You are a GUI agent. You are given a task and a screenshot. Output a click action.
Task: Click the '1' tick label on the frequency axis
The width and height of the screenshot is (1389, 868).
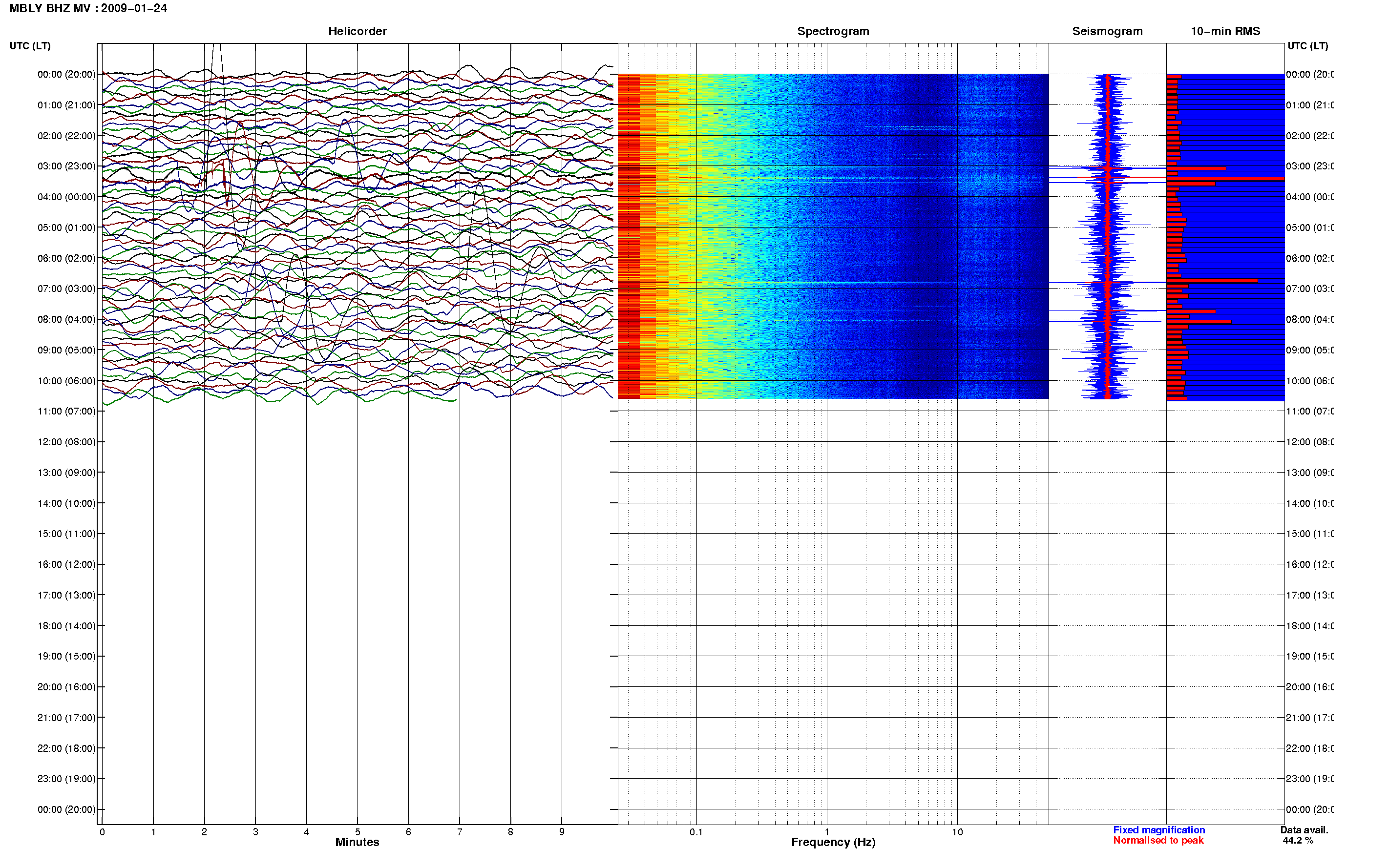pyautogui.click(x=827, y=832)
